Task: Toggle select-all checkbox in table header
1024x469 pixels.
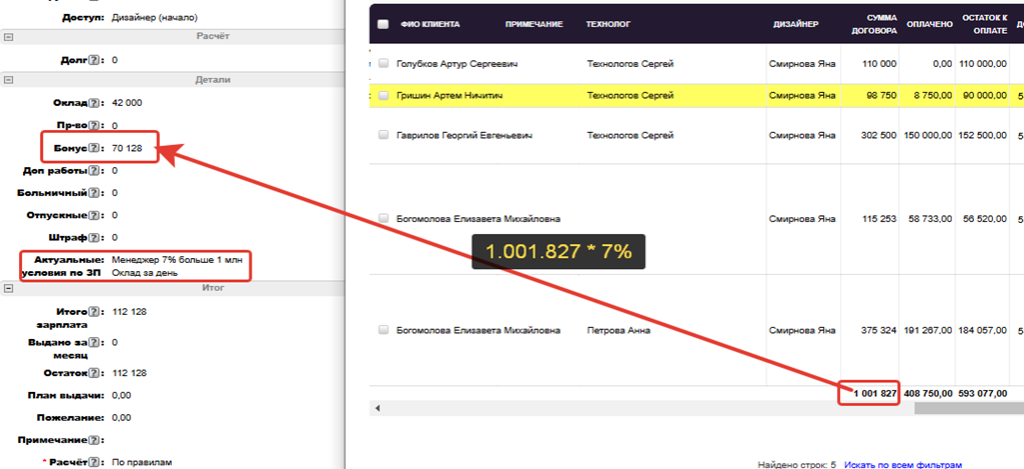Action: (384, 24)
